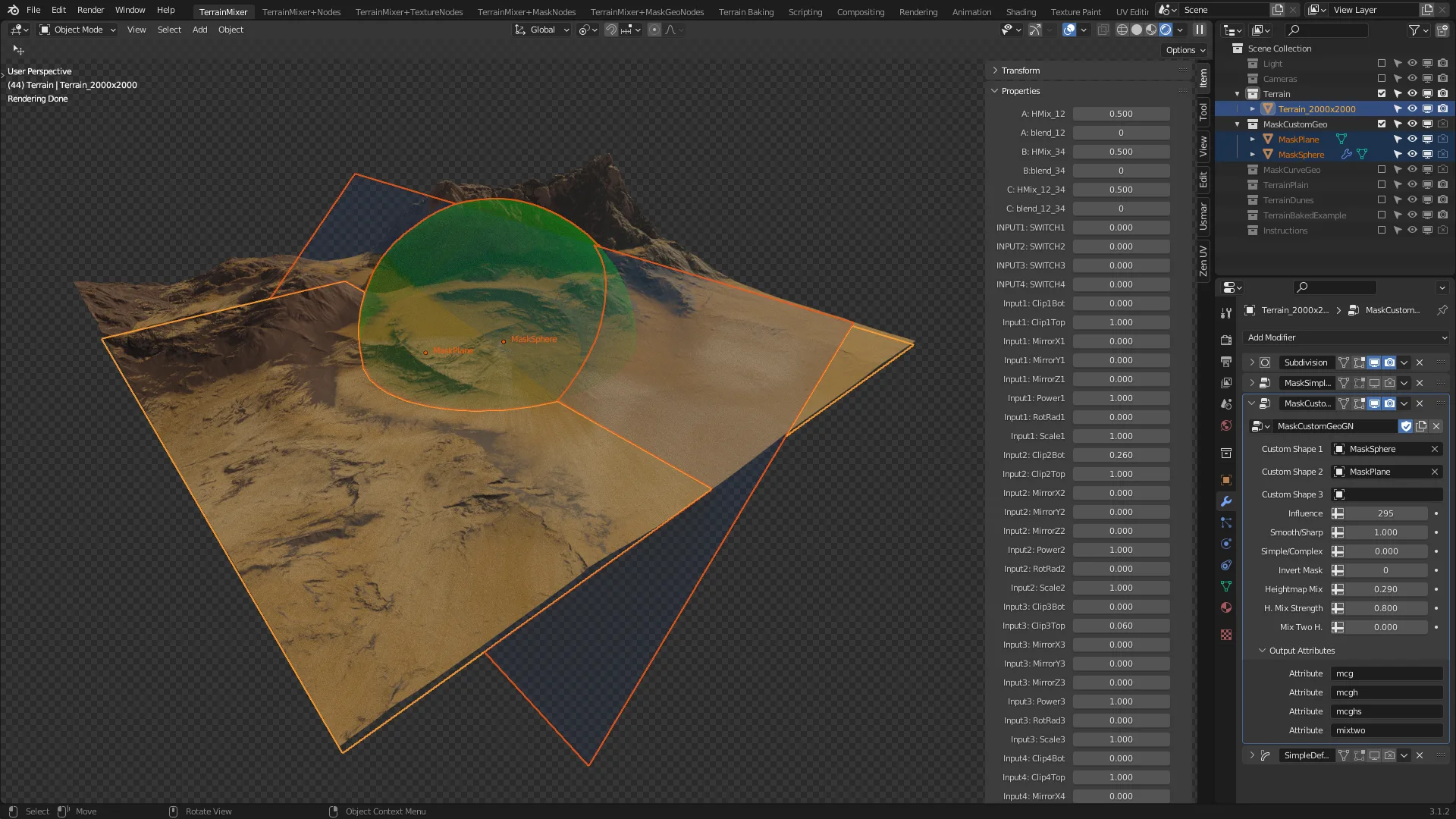Select rendered viewport shading
Screen dimensions: 1456x819
pos(1166,30)
